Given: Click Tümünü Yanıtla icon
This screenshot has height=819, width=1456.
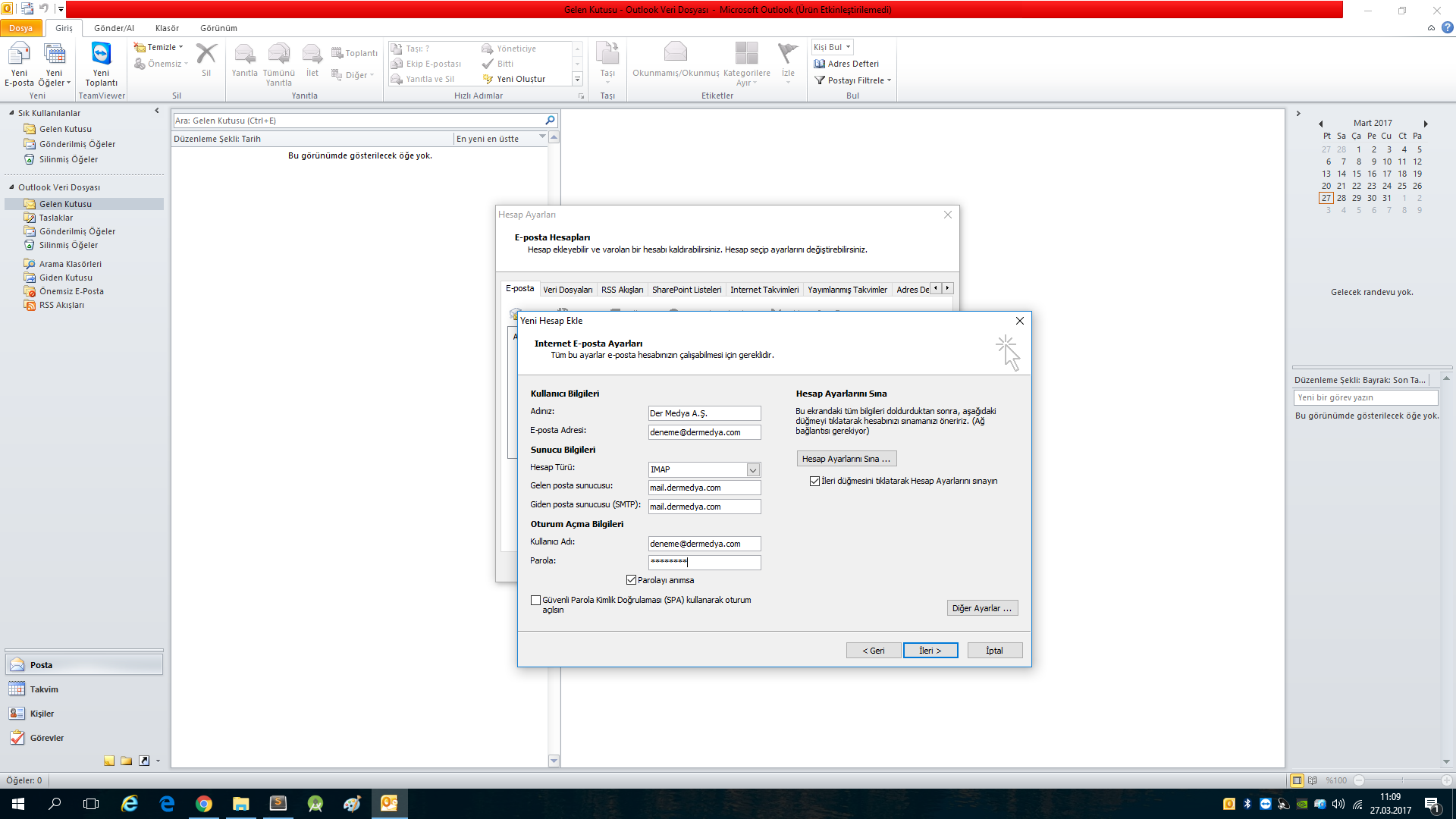Looking at the screenshot, I should [x=278, y=64].
